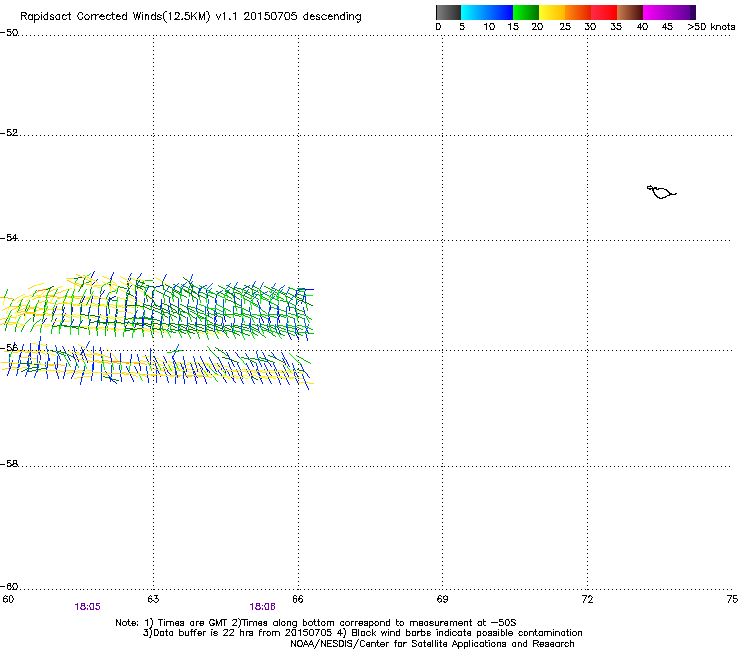Click the cyan-blue 5-15 knots color band
Viewport: 740px width, 650px height.
pos(487,12)
